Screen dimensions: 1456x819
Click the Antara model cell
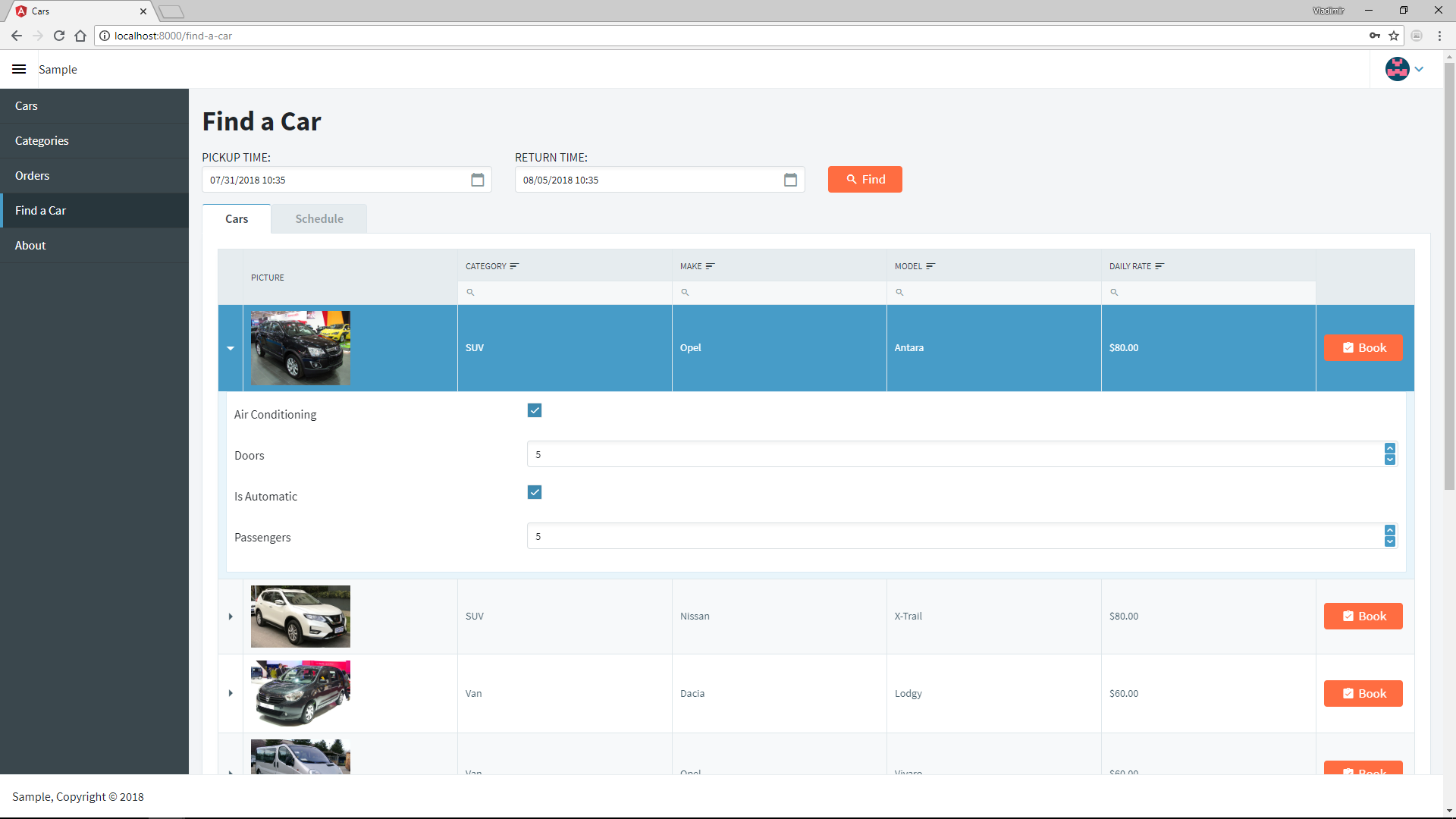[x=994, y=348]
